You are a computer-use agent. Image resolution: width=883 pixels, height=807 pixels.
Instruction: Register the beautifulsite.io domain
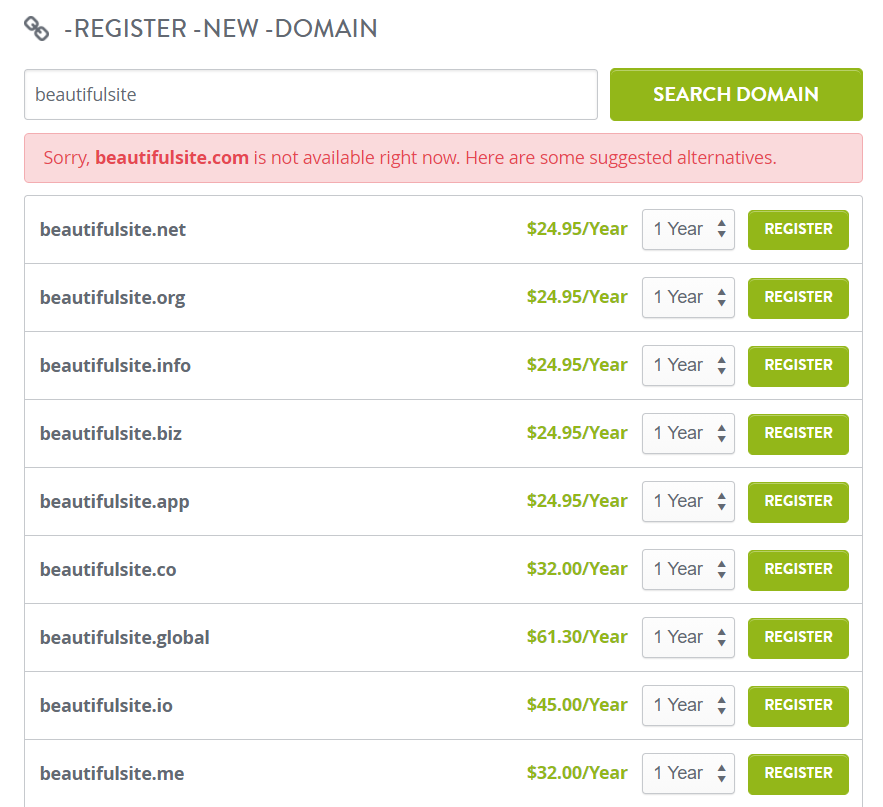[x=798, y=705]
